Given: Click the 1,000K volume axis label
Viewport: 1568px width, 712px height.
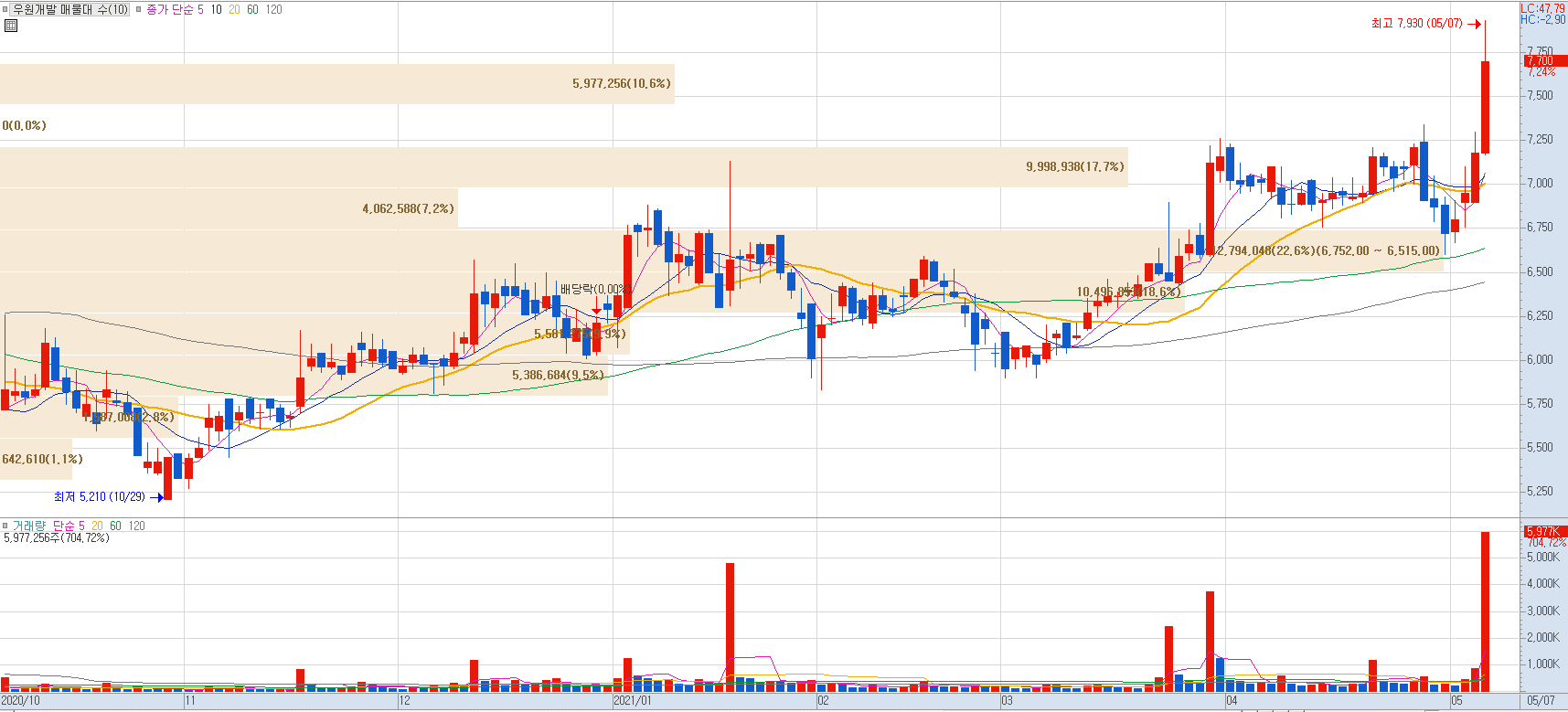Looking at the screenshot, I should [1543, 664].
